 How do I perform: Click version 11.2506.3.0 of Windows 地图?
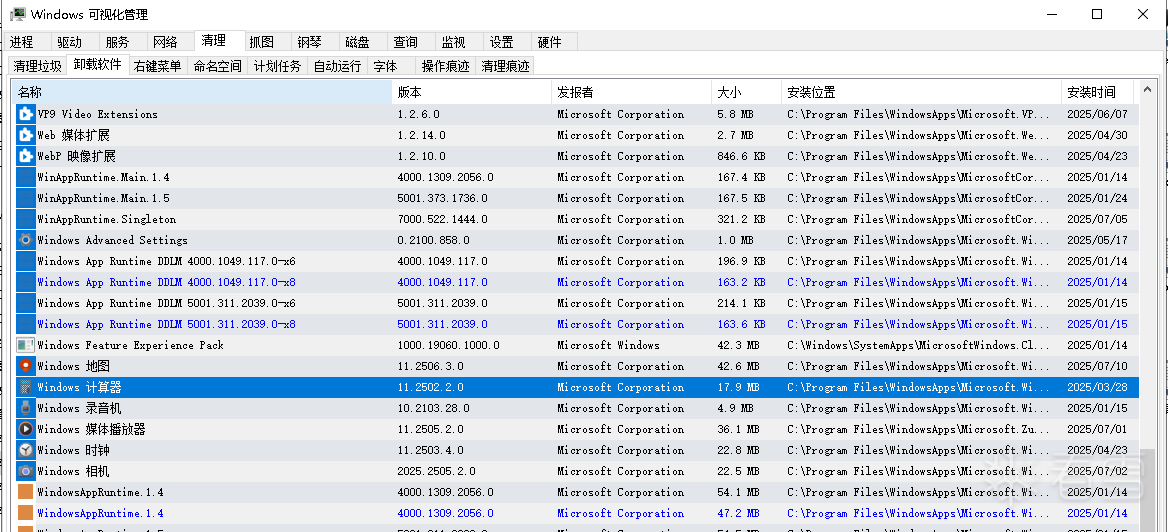[x=431, y=367]
